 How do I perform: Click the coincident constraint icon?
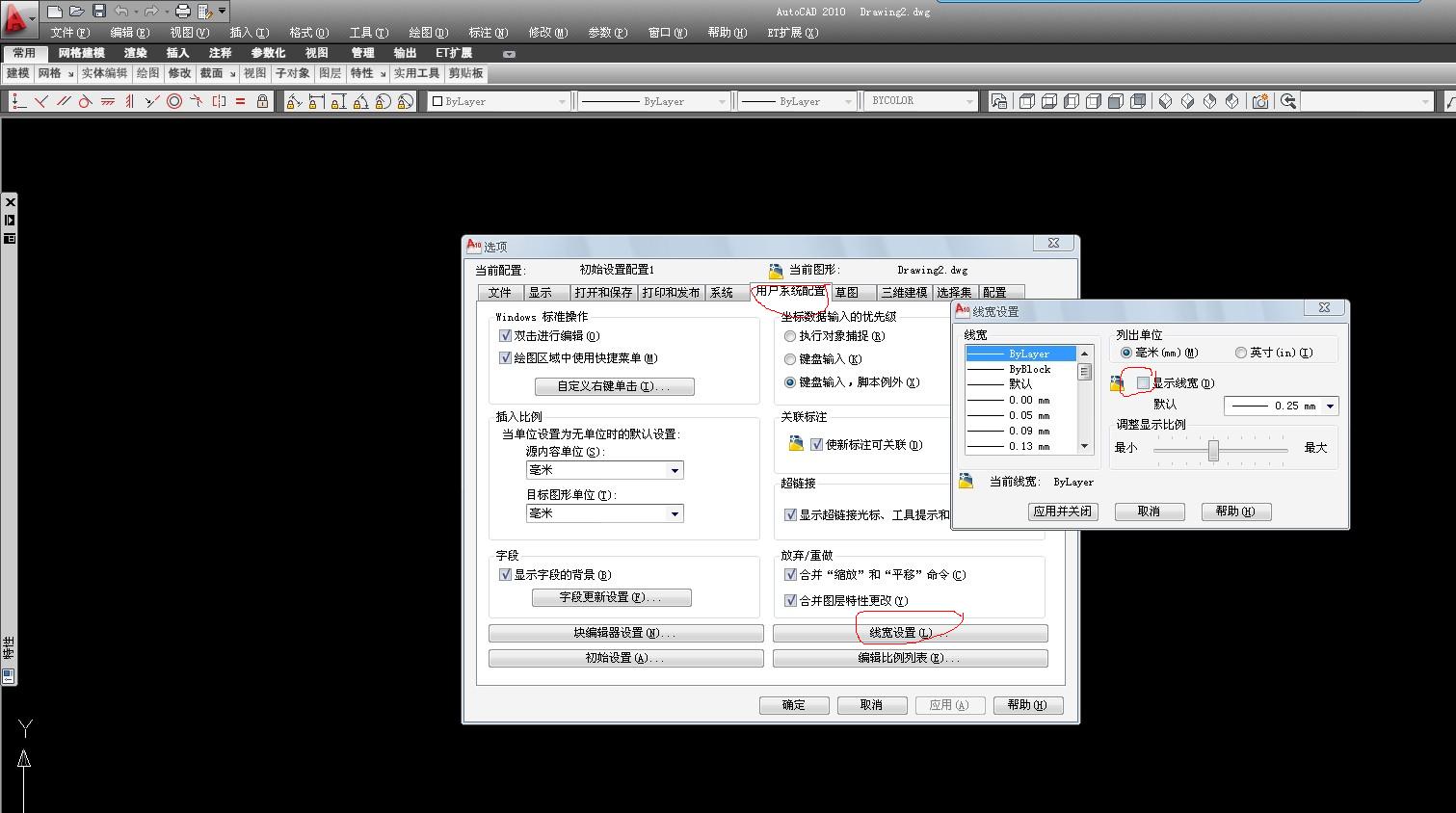[x=19, y=101]
